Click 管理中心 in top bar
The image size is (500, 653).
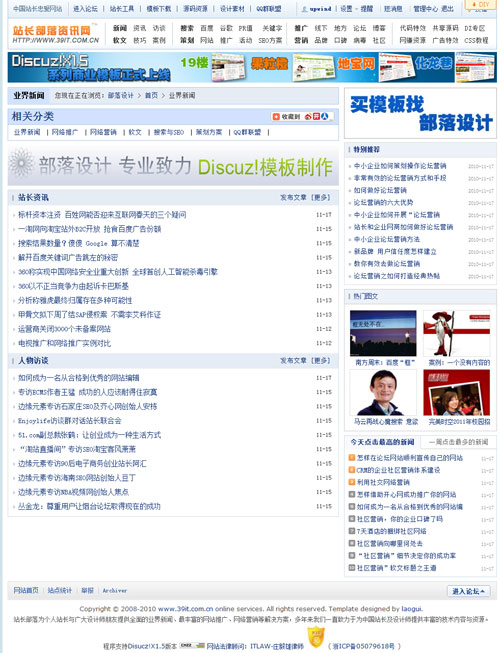coord(425,8)
